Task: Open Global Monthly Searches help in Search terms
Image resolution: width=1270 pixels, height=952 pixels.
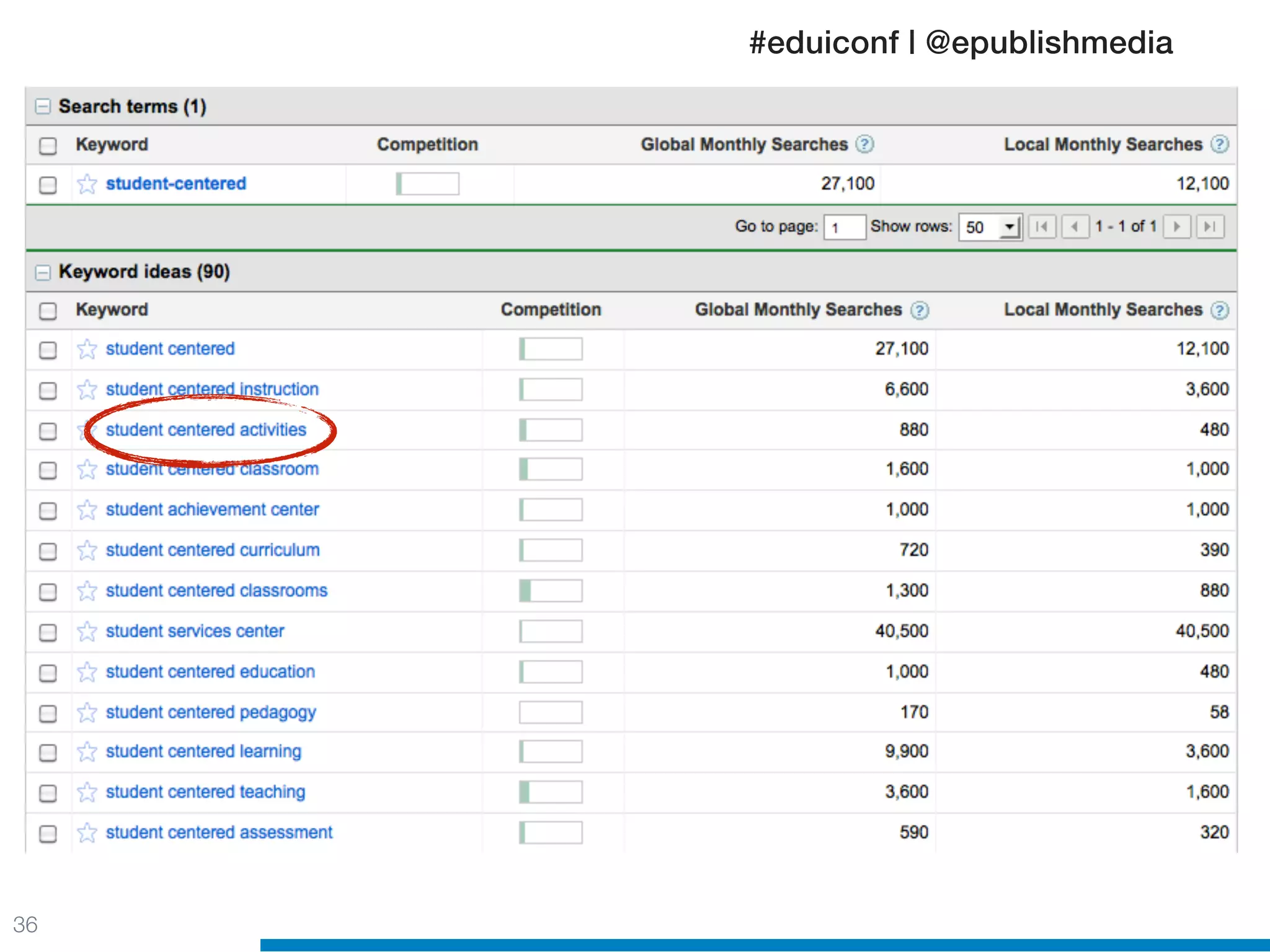Action: pos(864,144)
